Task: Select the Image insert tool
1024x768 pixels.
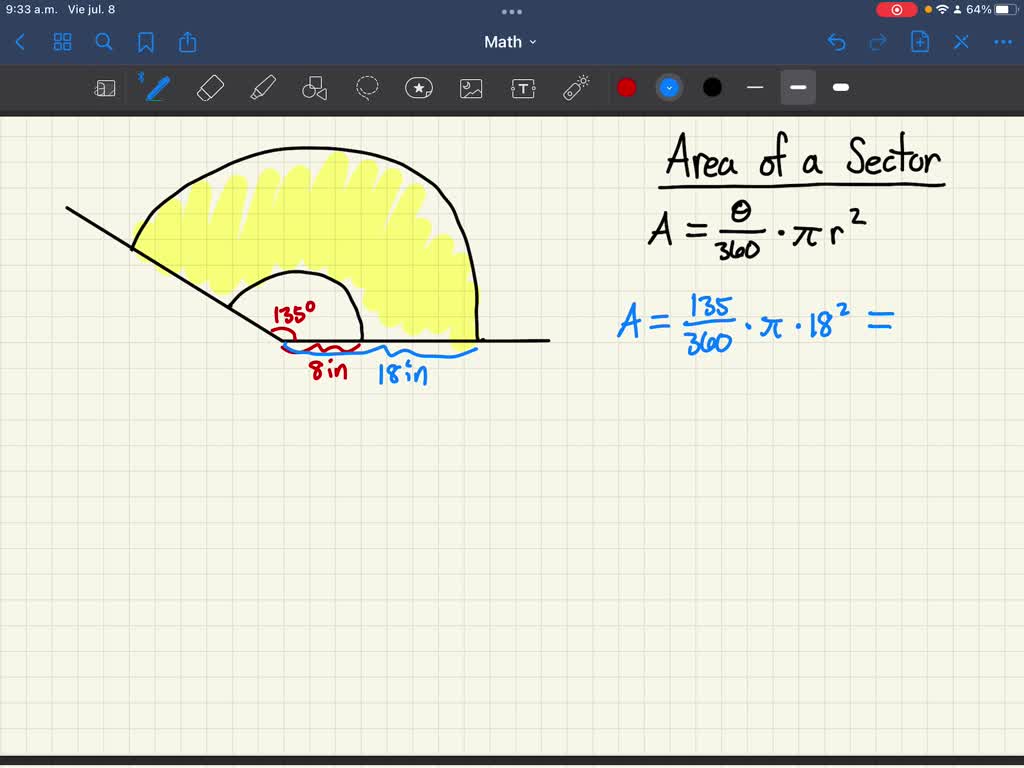Action: [471, 88]
